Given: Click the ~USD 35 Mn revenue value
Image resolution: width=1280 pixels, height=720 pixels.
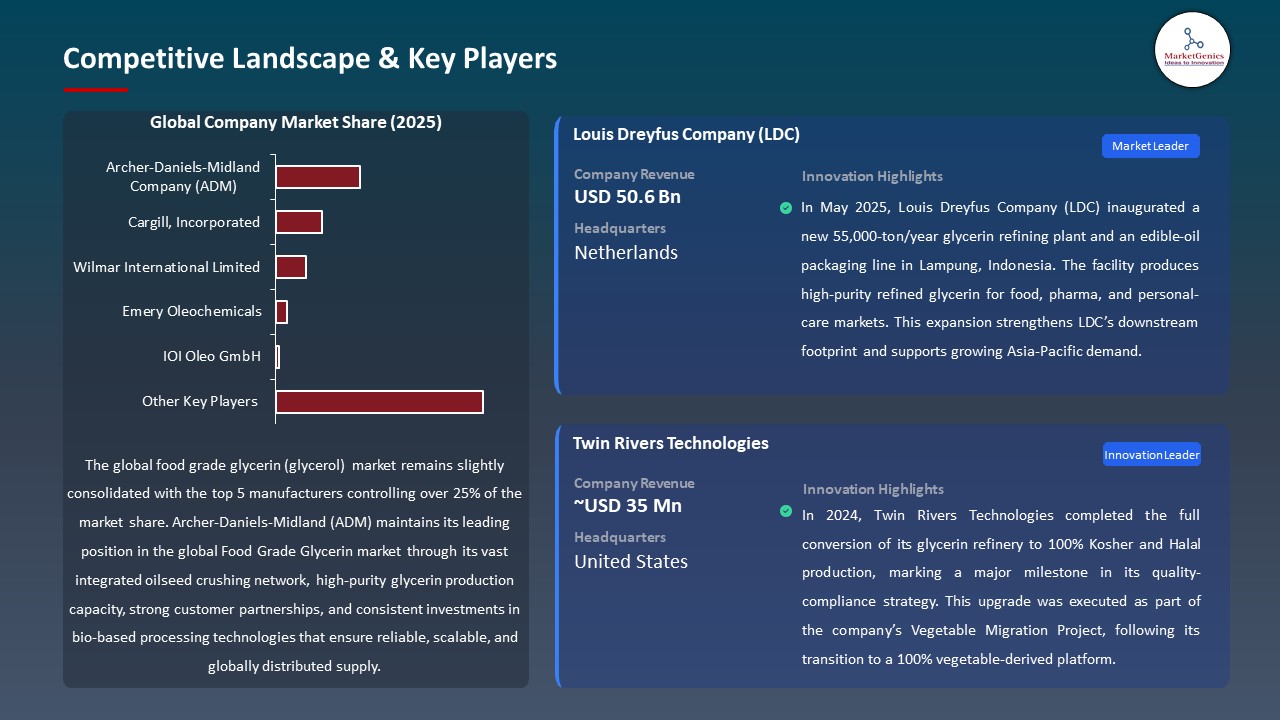Looking at the screenshot, I should (x=628, y=506).
